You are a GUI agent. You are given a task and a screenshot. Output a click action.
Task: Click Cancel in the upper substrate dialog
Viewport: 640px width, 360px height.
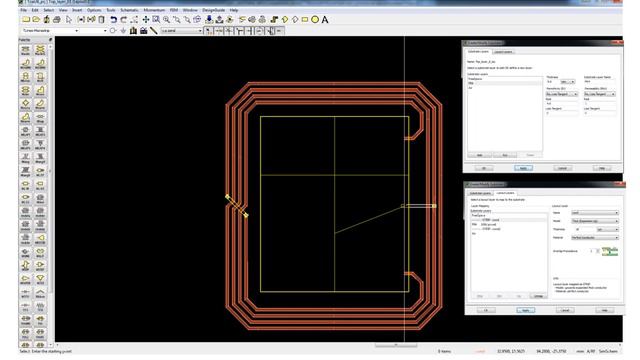coord(562,168)
